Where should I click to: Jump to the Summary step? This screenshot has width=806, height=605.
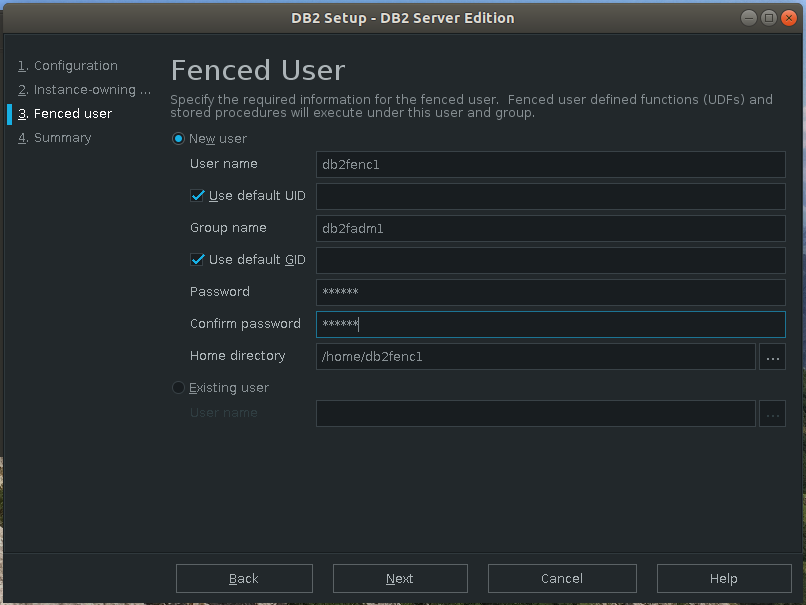coord(62,138)
